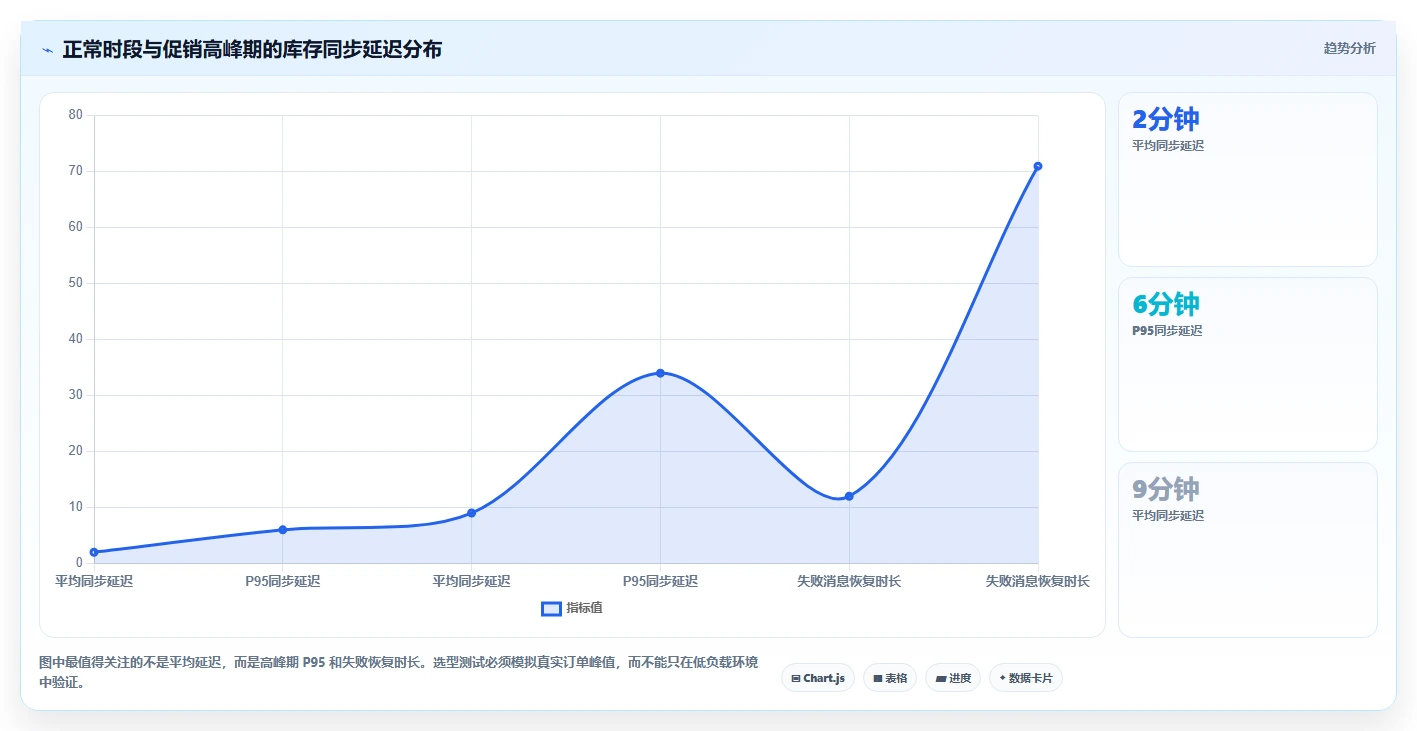This screenshot has height=731, width=1417.
Task: Click the blue legend color box
Action: click(x=551, y=608)
